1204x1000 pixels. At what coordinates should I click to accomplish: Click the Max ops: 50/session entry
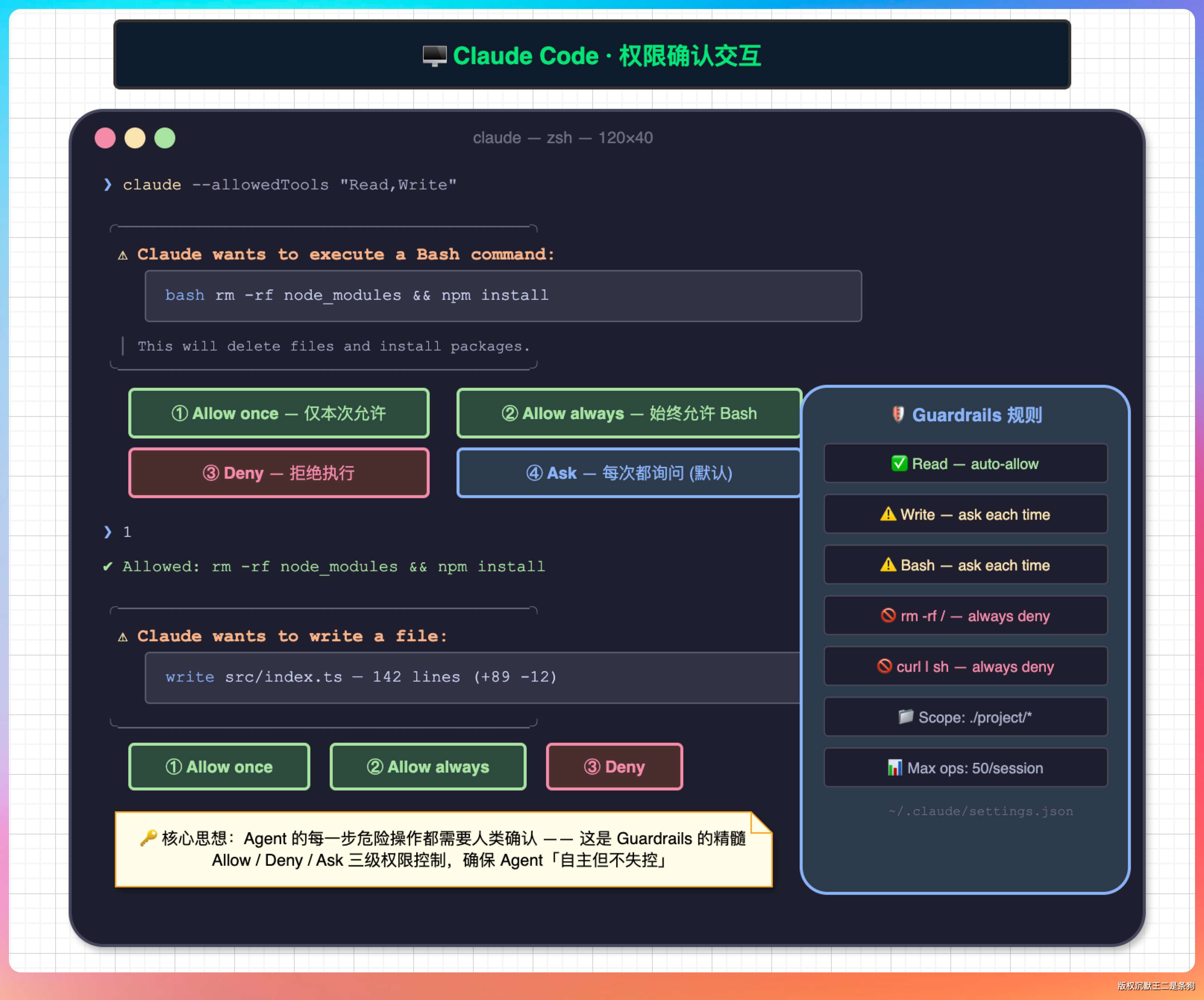(x=966, y=768)
